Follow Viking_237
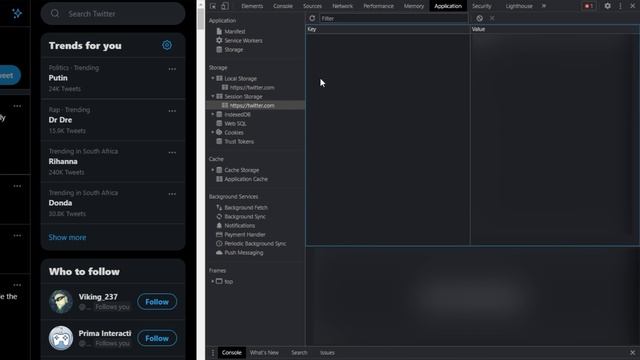Image resolution: width=640 pixels, height=360 pixels. pyautogui.click(x=157, y=302)
